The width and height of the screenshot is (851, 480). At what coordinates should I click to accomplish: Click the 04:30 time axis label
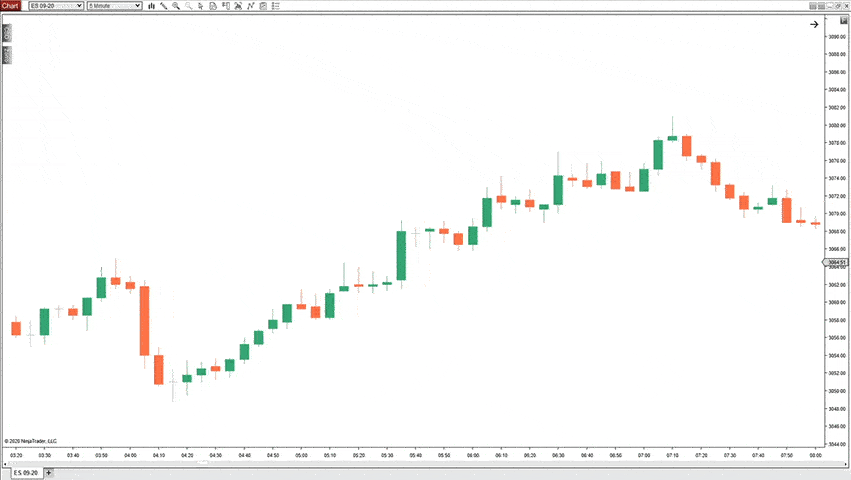pyautogui.click(x=215, y=456)
